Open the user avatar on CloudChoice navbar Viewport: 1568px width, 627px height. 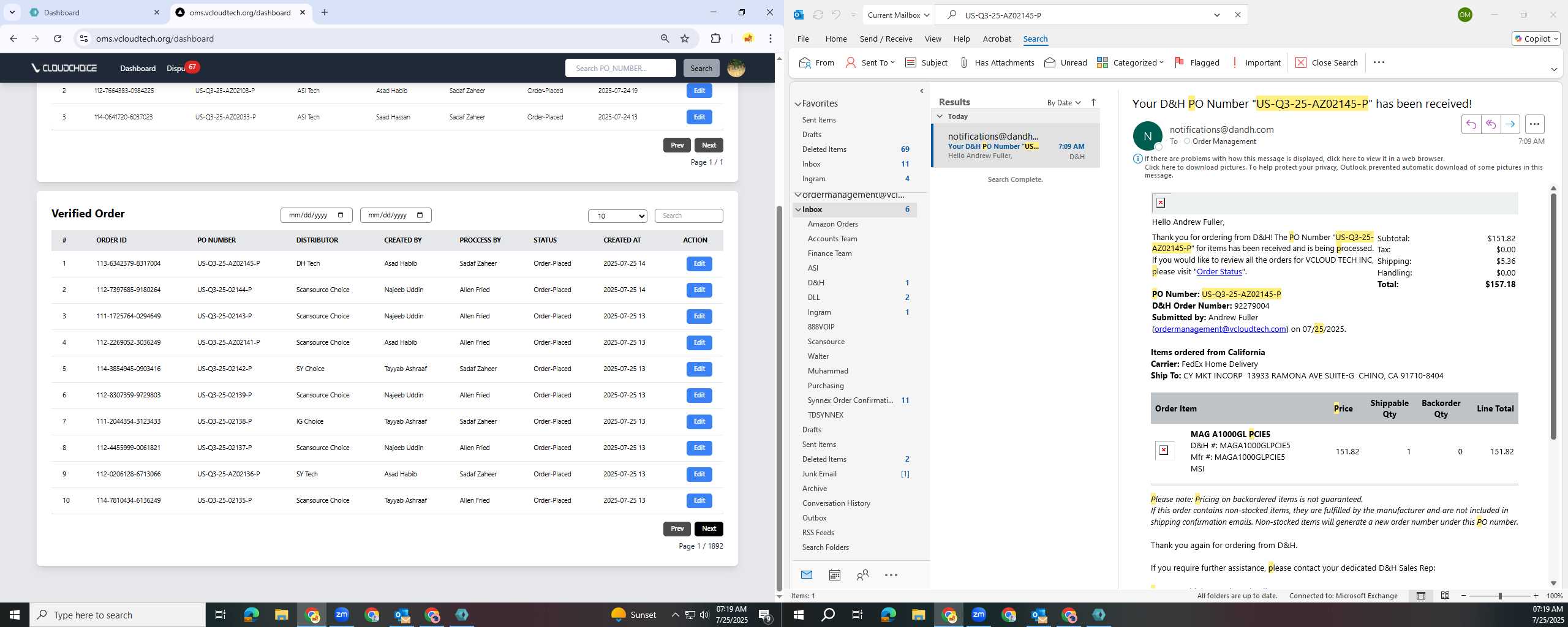(x=736, y=68)
